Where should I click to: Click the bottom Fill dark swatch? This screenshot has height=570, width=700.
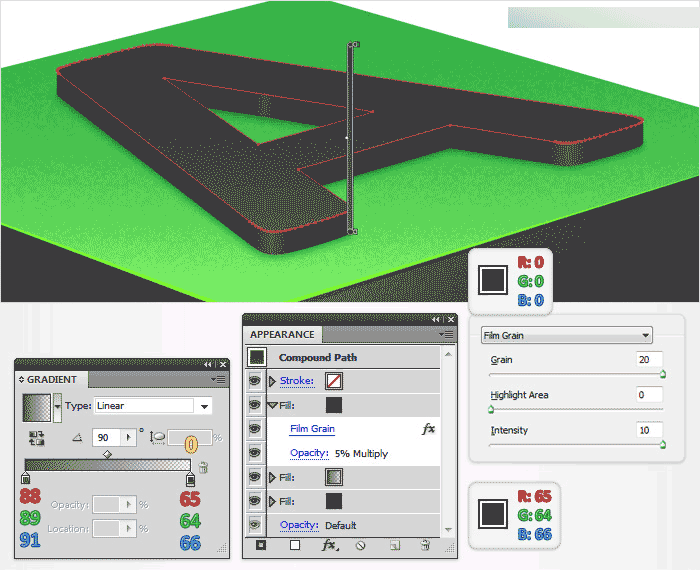pyautogui.click(x=334, y=501)
